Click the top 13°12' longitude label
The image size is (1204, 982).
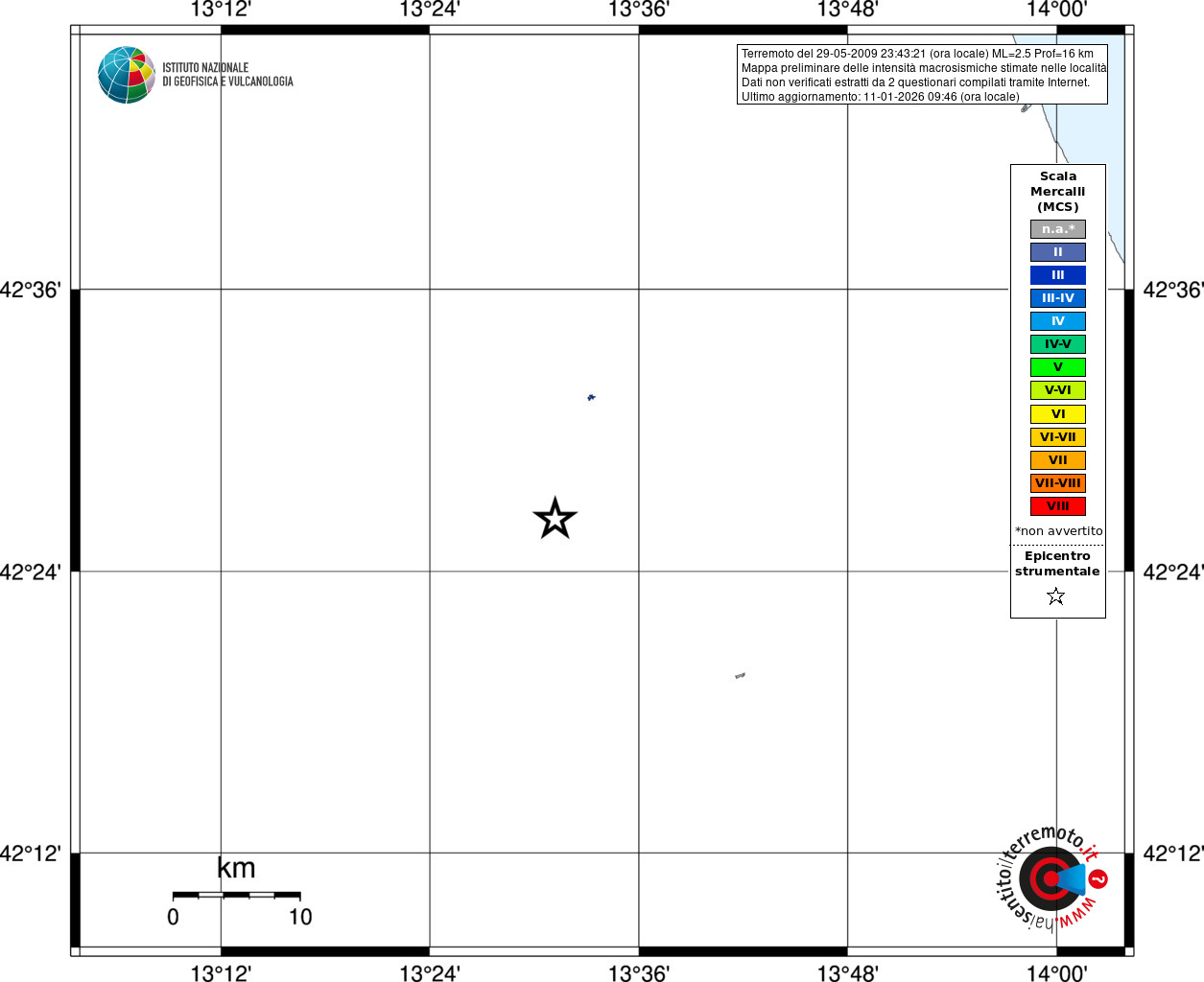(x=221, y=10)
